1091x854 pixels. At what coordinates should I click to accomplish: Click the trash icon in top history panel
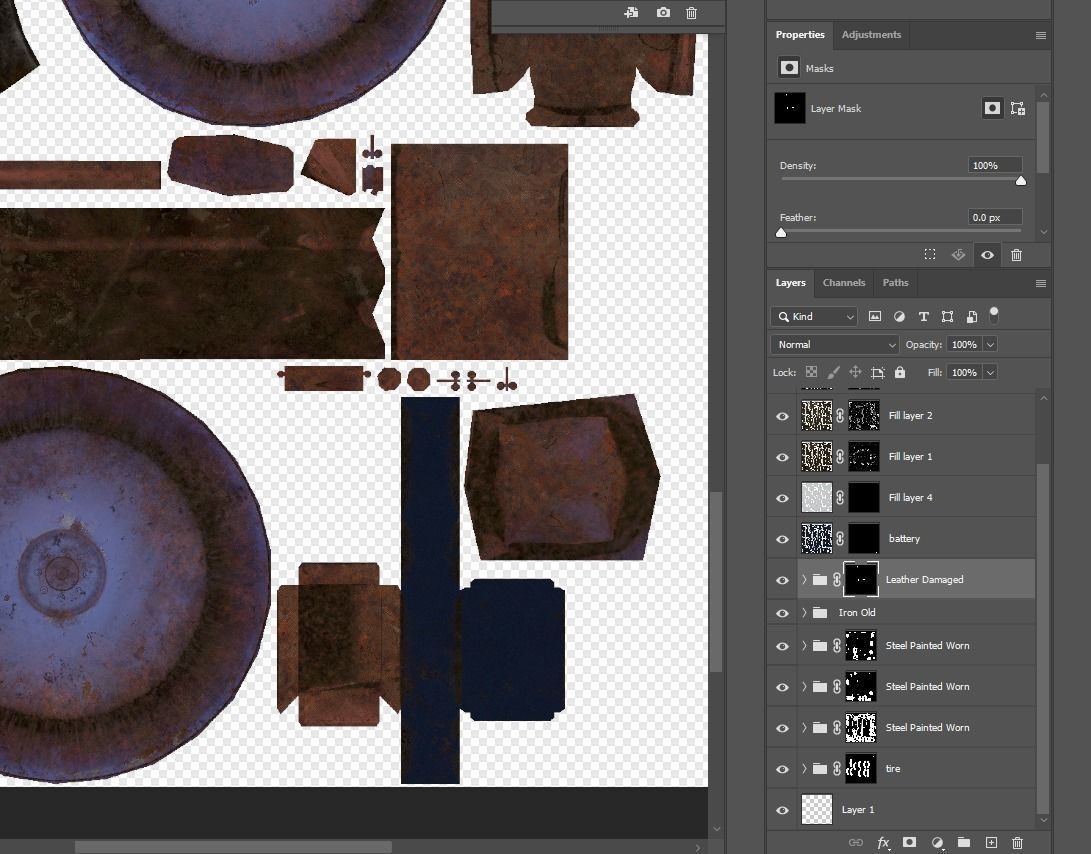pyautogui.click(x=691, y=13)
